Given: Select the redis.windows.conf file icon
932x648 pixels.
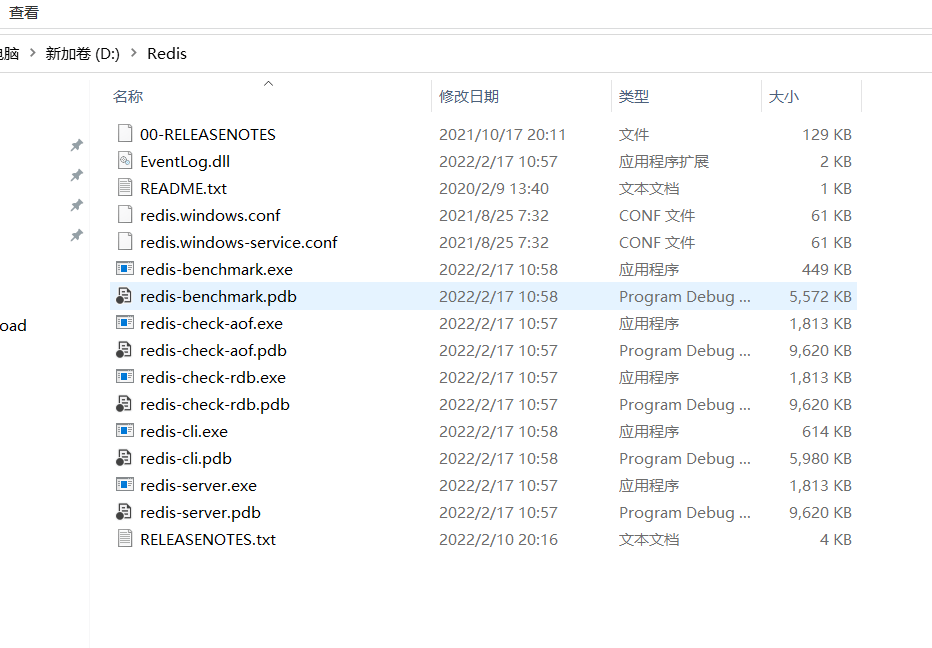Looking at the screenshot, I should click(125, 215).
